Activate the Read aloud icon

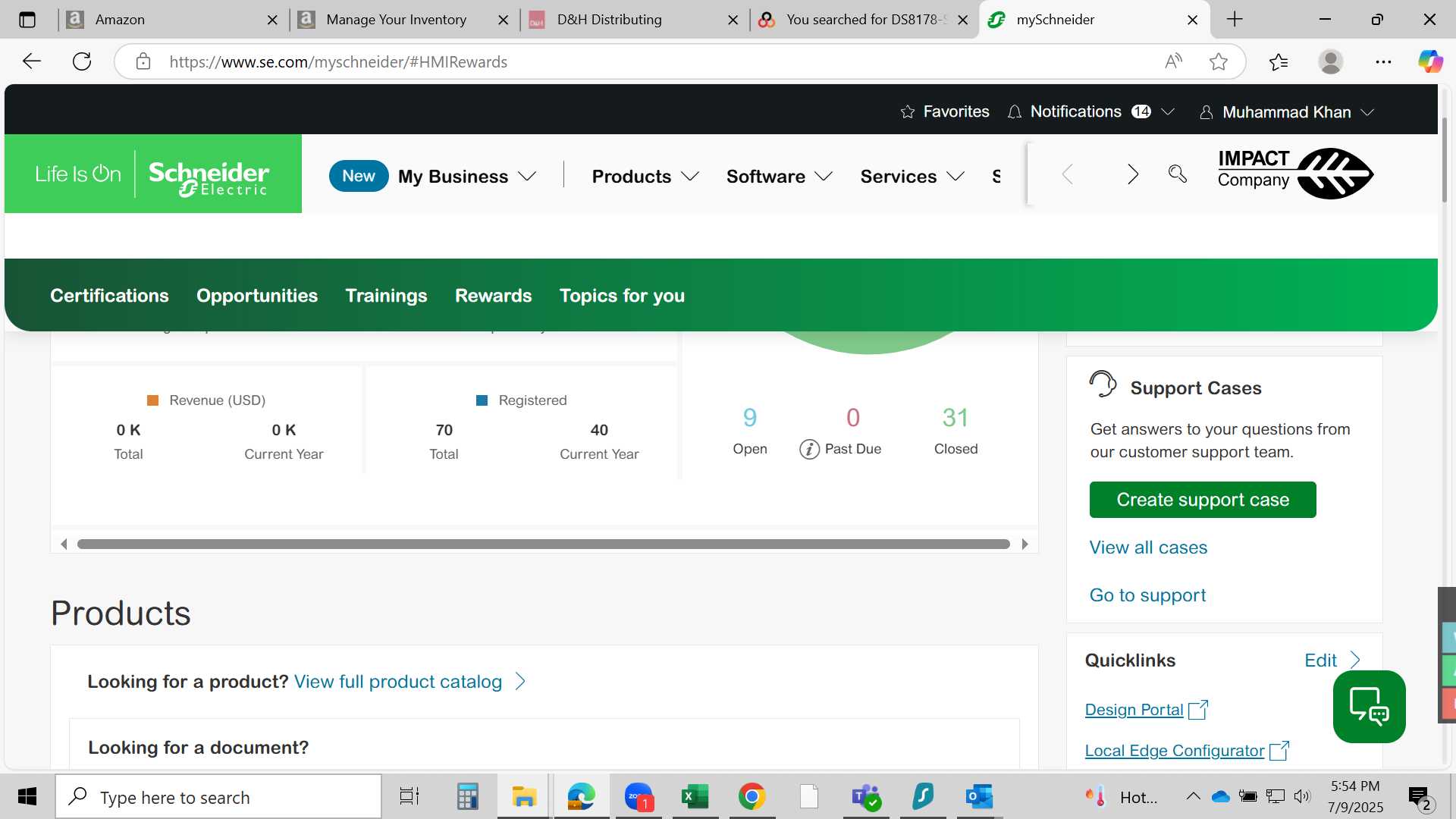(1173, 61)
